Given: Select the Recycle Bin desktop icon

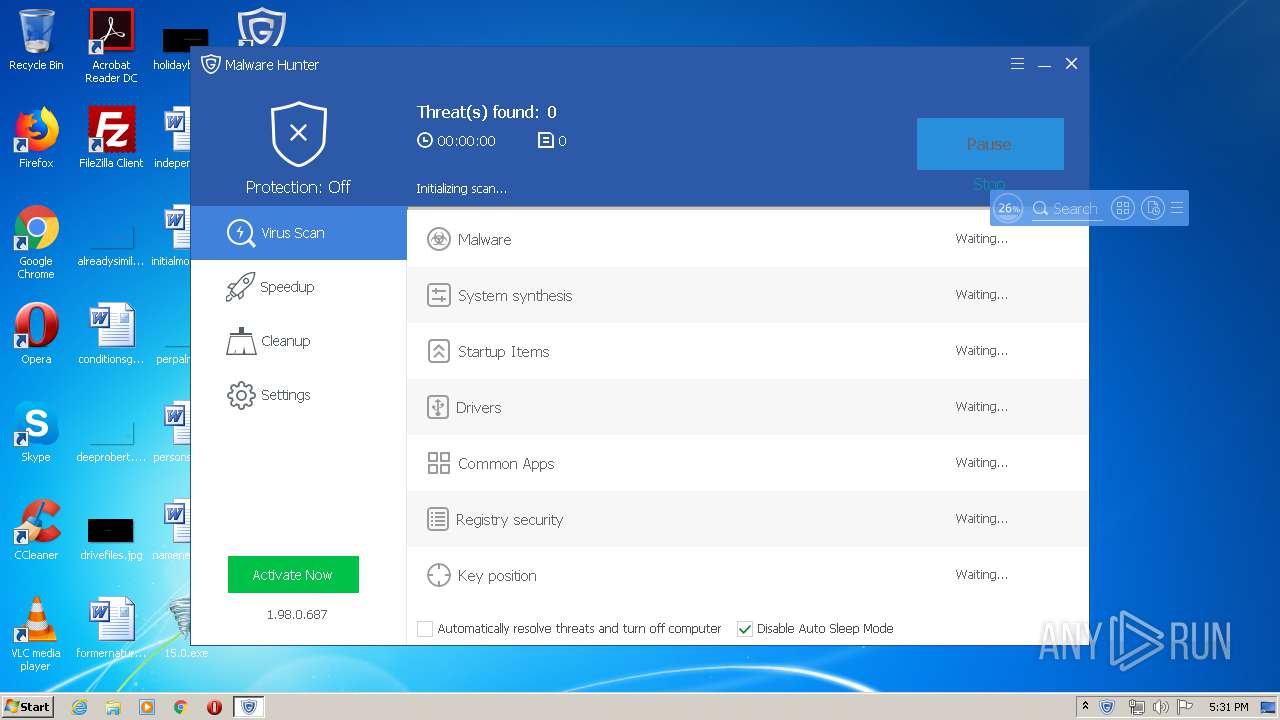Looking at the screenshot, I should (36, 41).
